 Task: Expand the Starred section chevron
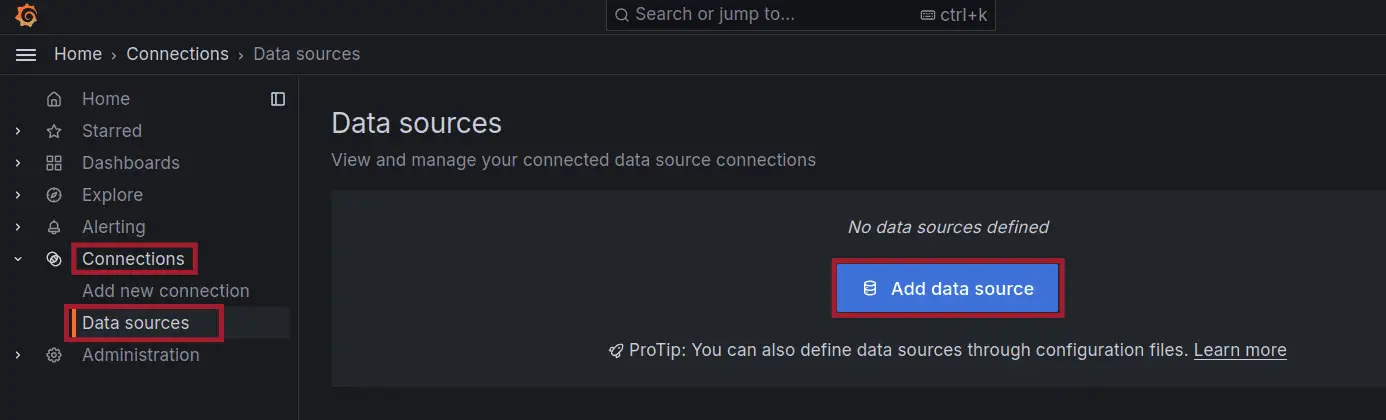point(18,131)
